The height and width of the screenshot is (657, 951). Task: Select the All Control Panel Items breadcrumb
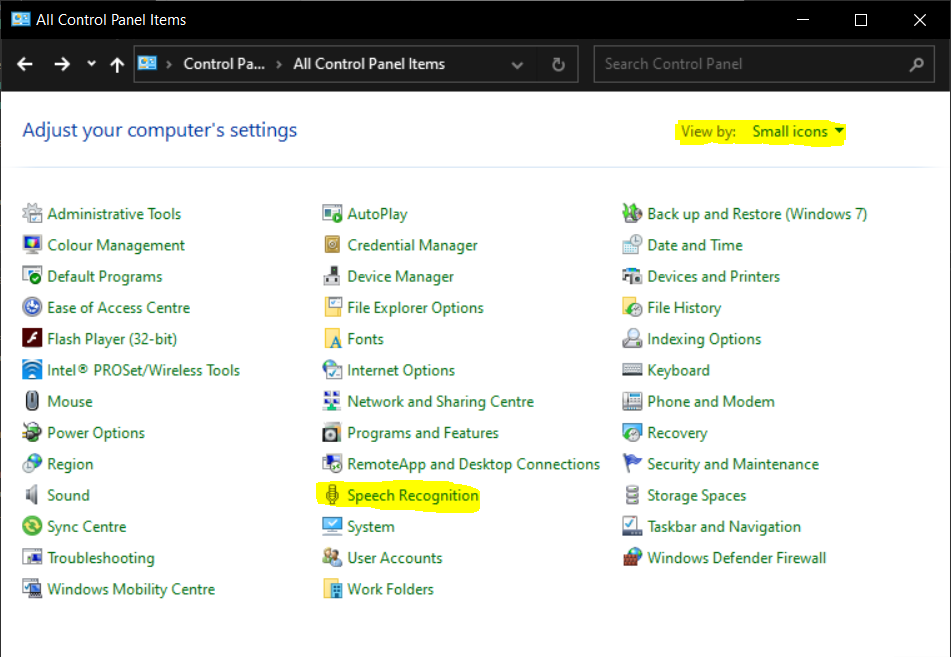369,64
